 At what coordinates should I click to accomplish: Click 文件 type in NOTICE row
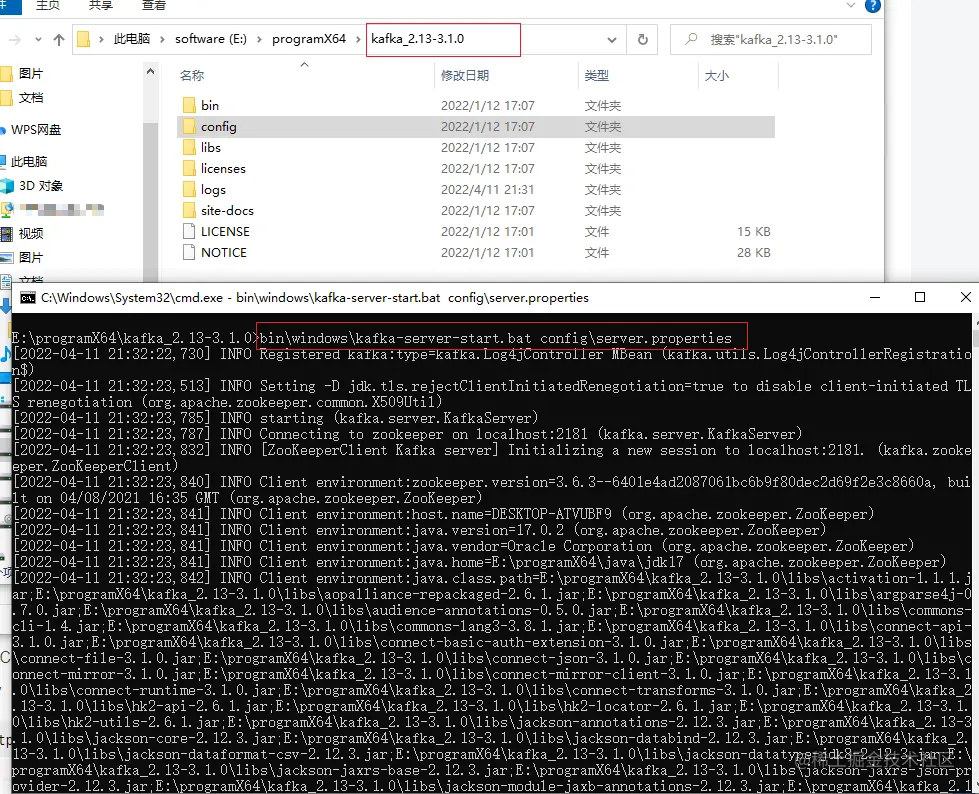(x=596, y=252)
